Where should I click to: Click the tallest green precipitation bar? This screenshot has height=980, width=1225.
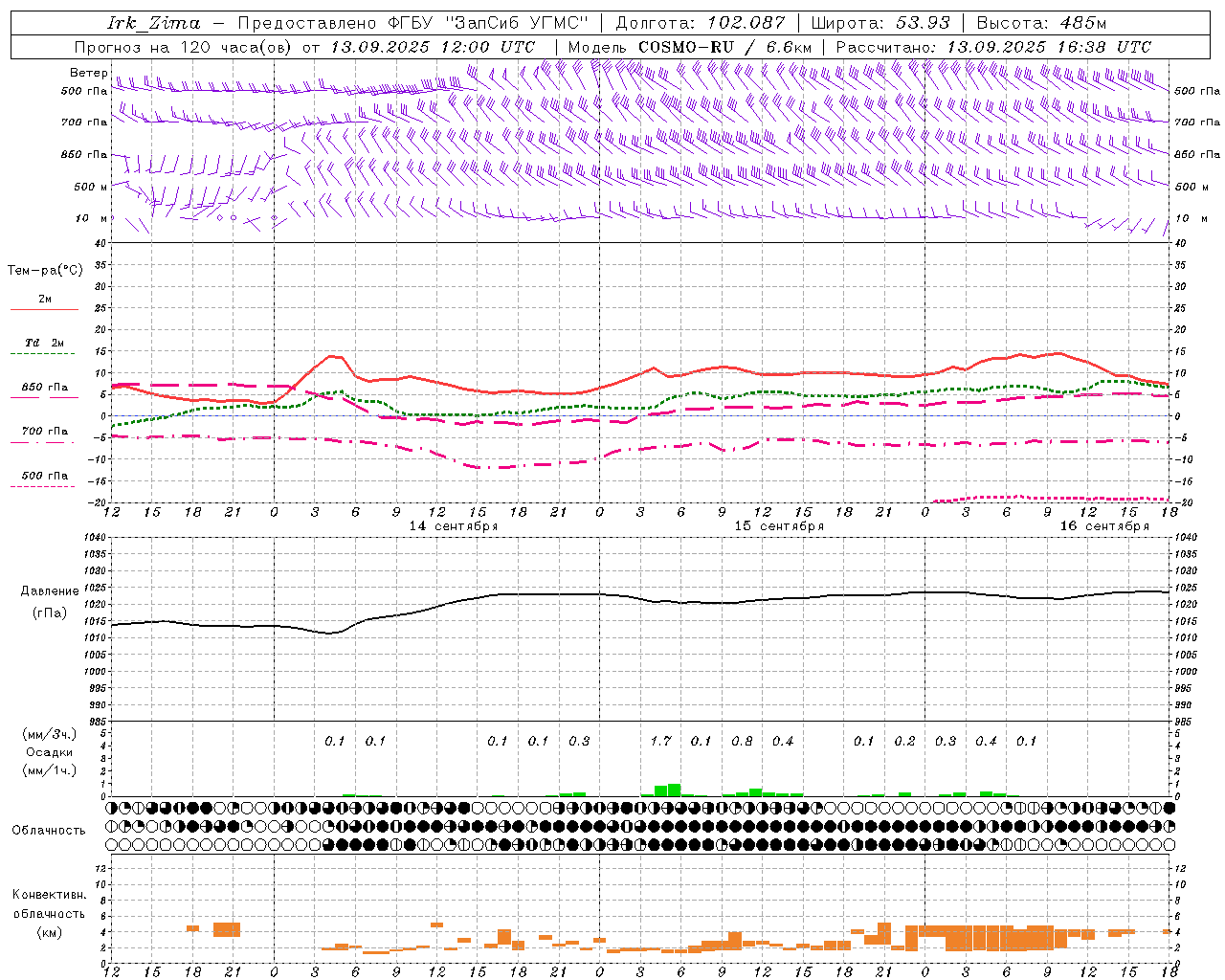pyautogui.click(x=675, y=791)
